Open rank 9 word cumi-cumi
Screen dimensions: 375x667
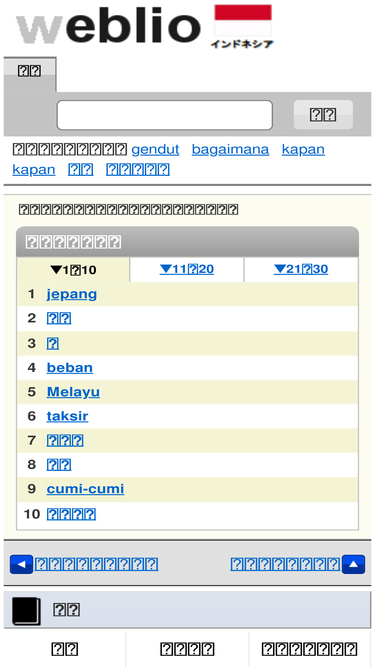pyautogui.click(x=85, y=489)
